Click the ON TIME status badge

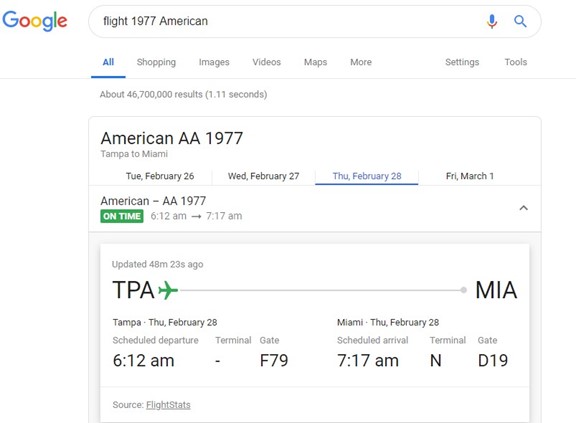pos(122,216)
